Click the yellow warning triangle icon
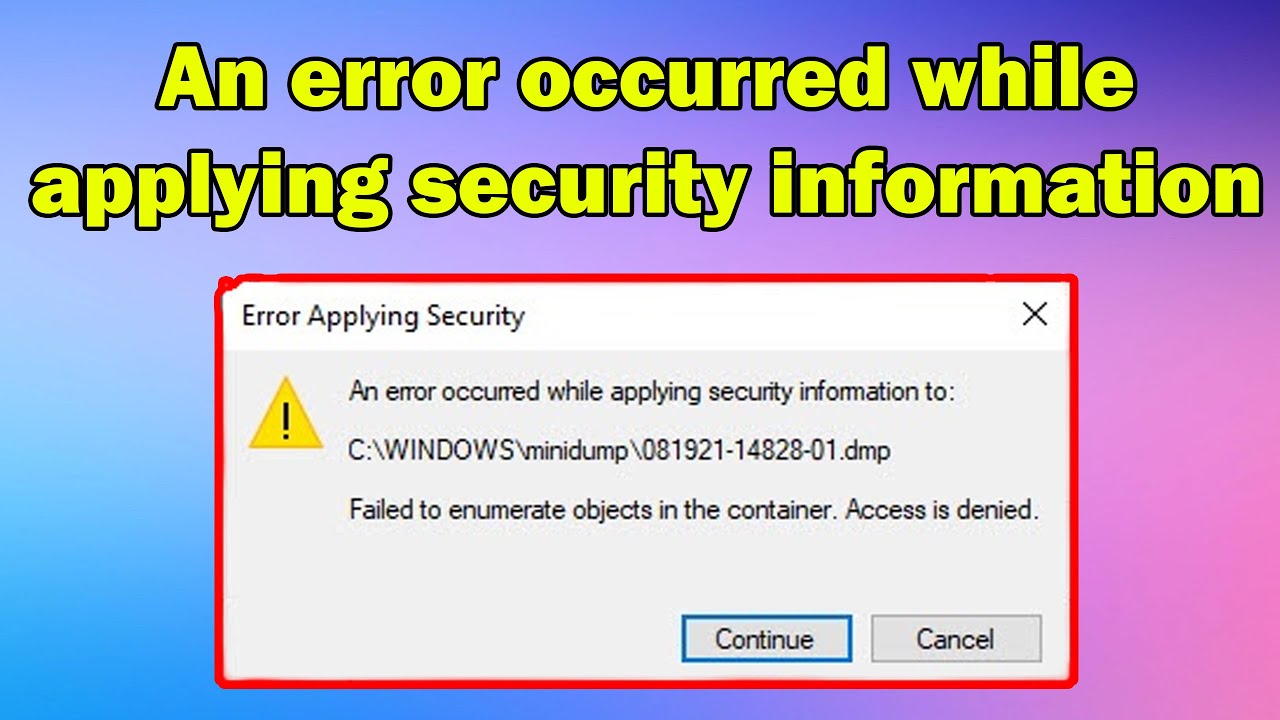Viewport: 1280px width, 720px height. [286, 413]
